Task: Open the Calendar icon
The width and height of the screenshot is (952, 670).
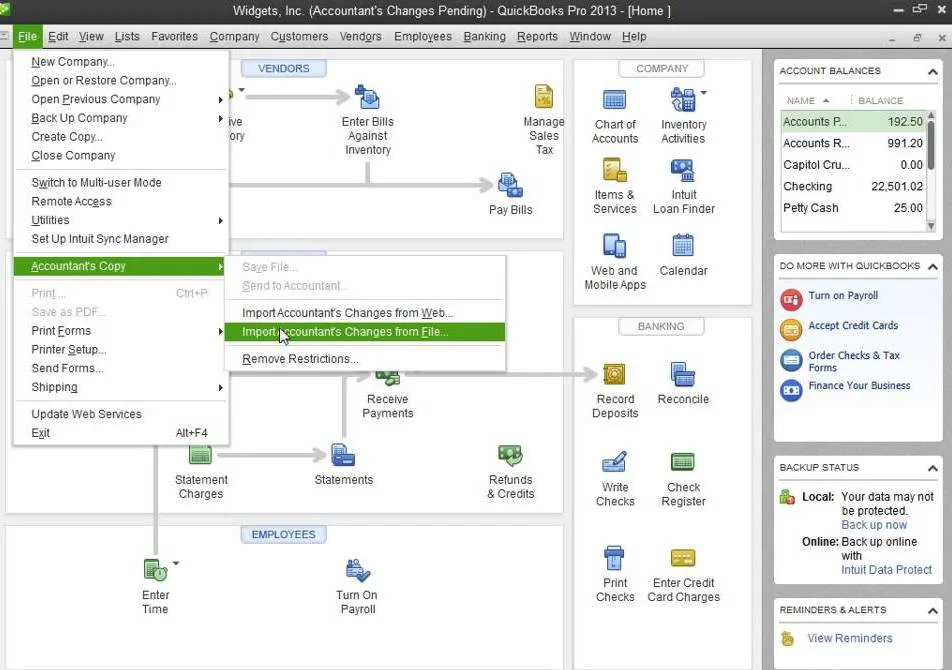Action: [683, 246]
